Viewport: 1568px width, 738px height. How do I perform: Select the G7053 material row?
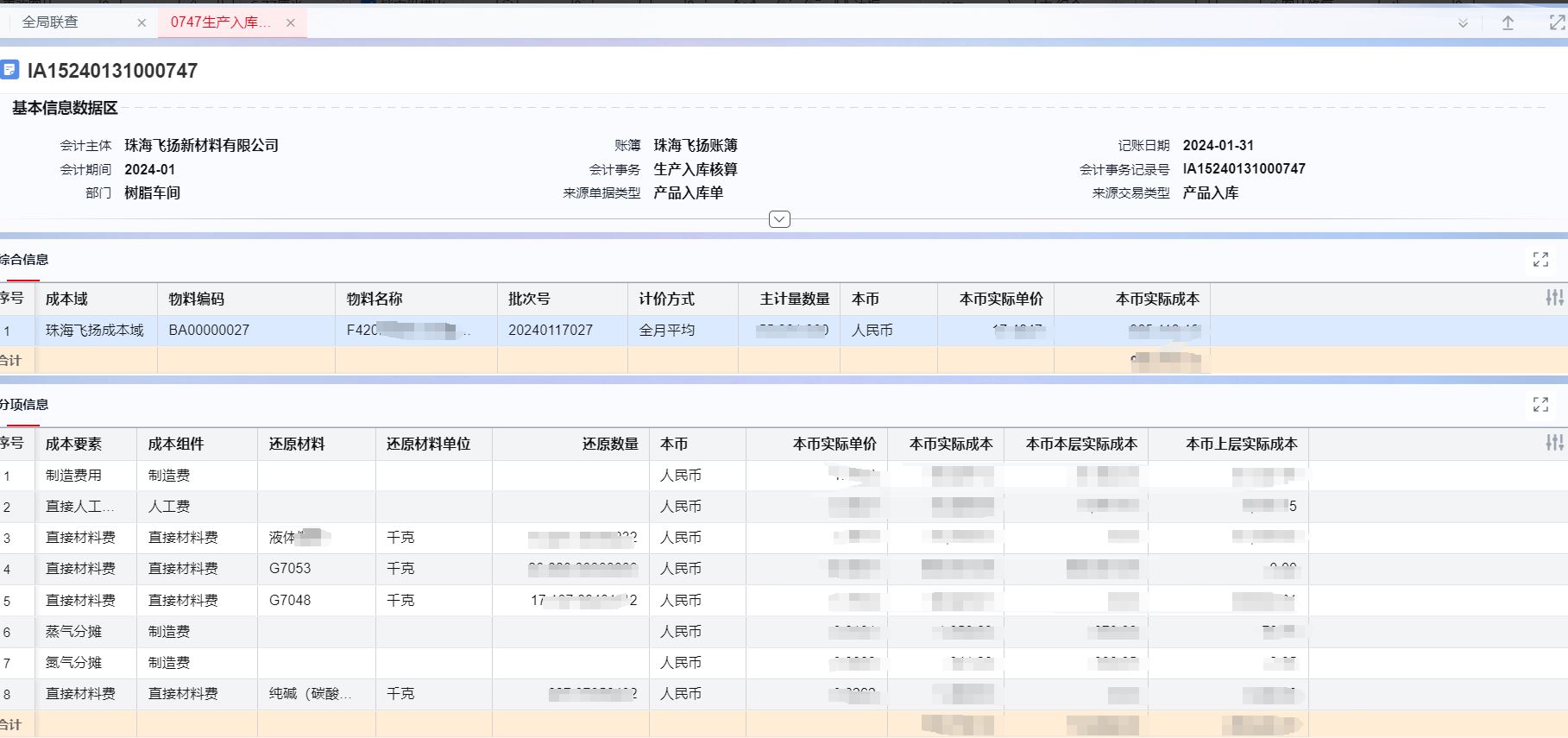click(x=290, y=568)
